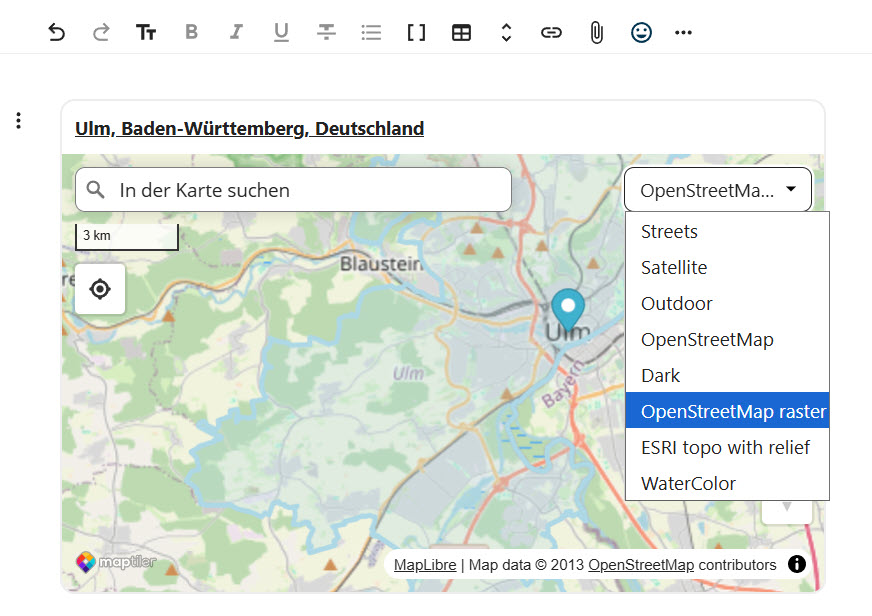Click the locate-me crosshair button on map
This screenshot has width=872, height=616.
tap(100, 289)
